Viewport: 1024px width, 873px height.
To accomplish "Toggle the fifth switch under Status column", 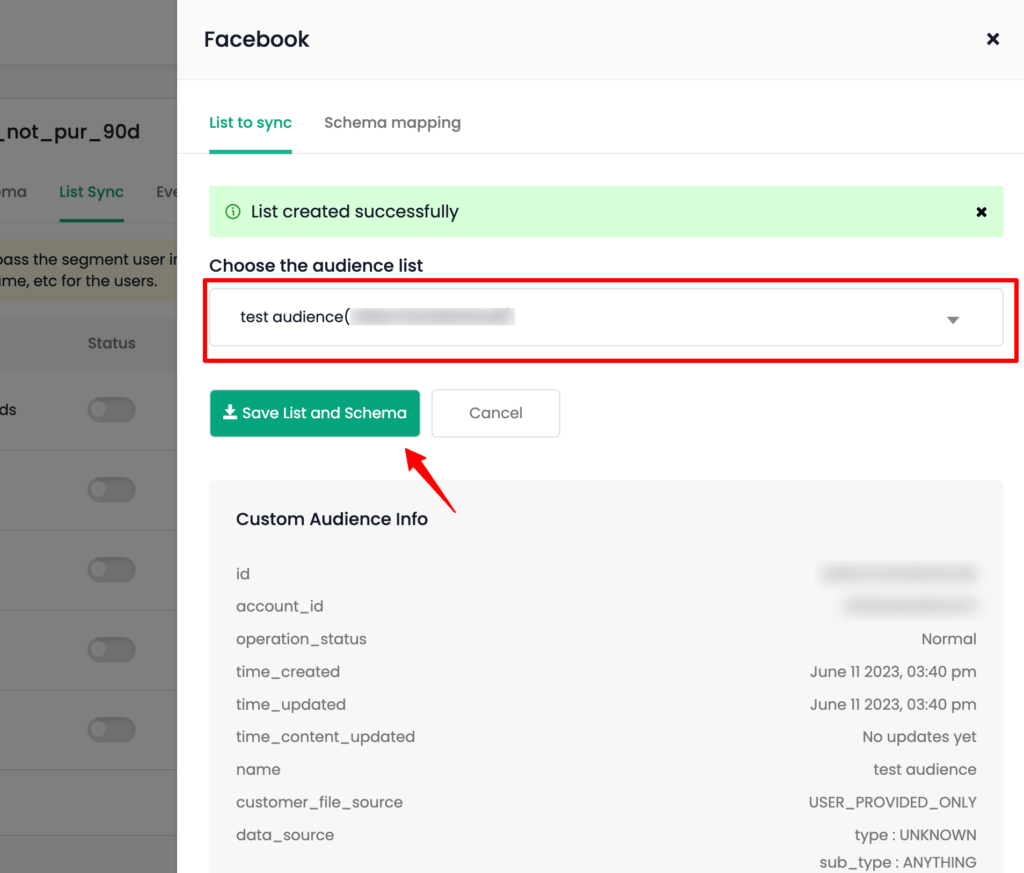I will point(112,729).
